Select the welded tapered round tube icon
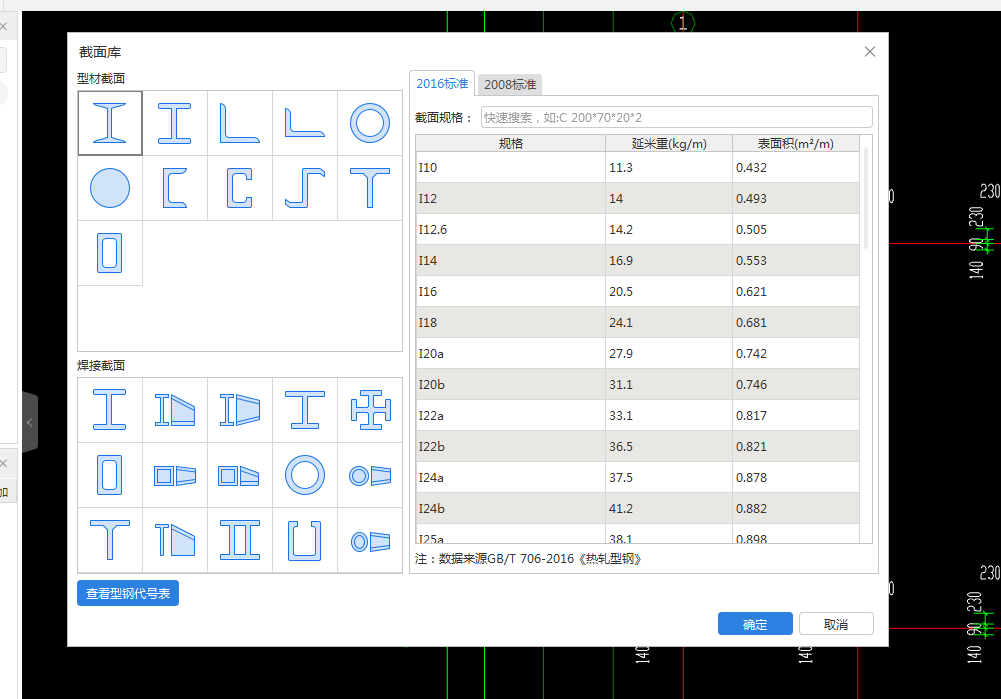 (x=370, y=475)
